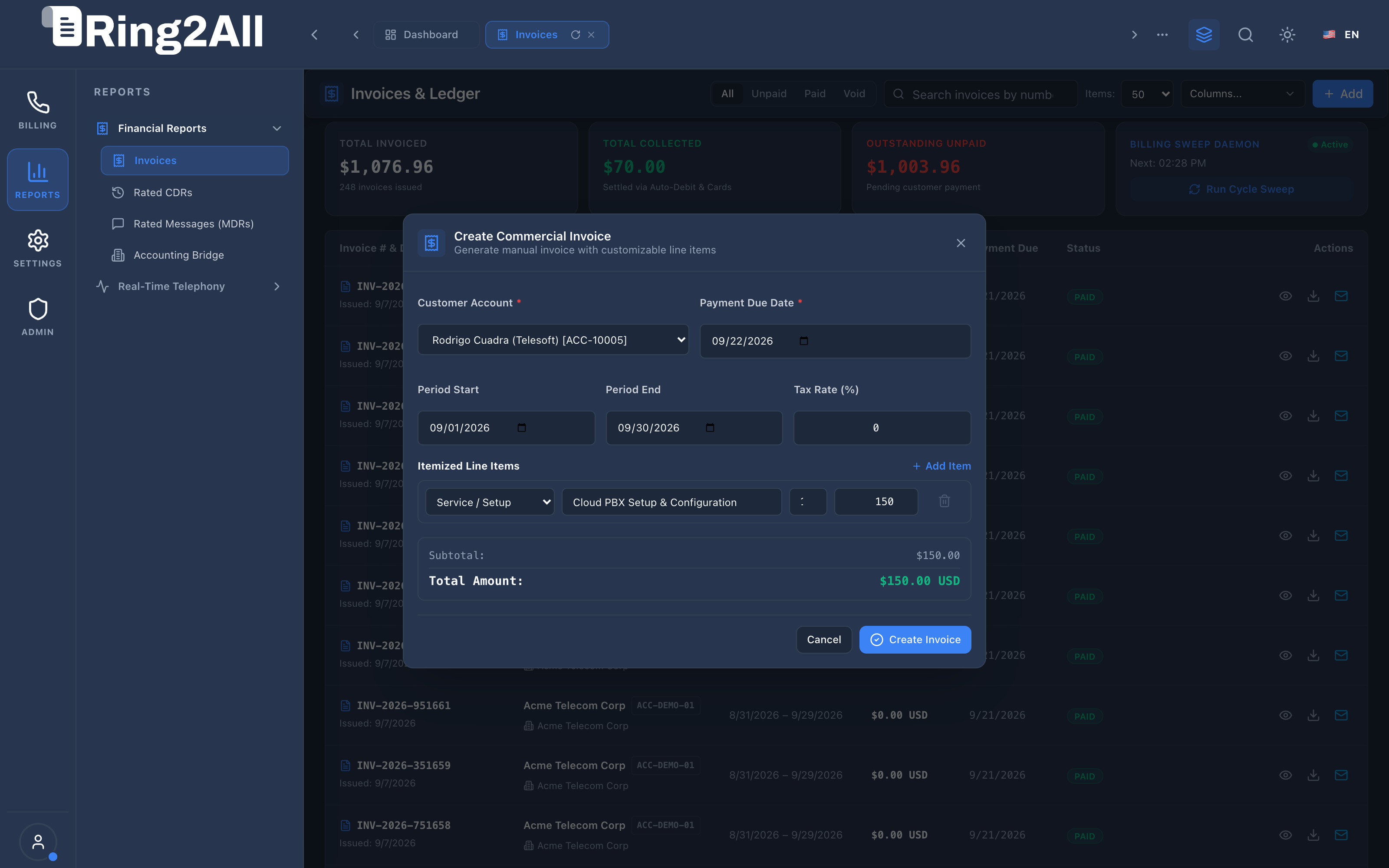
Task: Reload the Invoices tab
Action: [575, 34]
